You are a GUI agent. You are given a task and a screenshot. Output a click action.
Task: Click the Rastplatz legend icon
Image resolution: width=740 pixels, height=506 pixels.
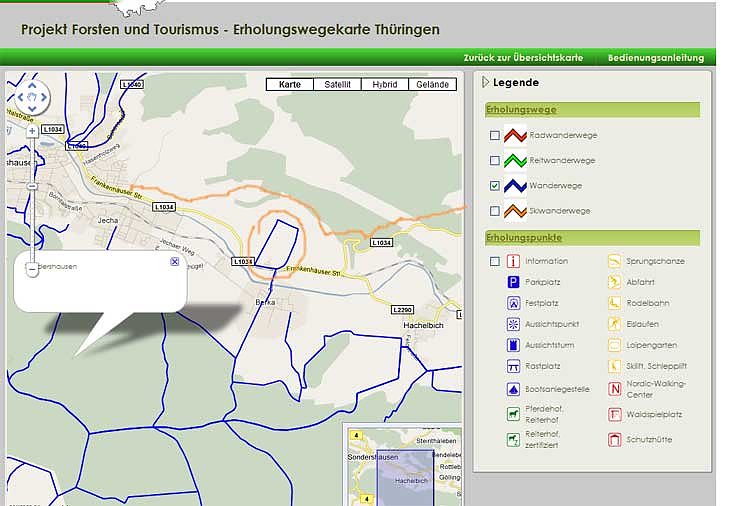click(x=514, y=366)
